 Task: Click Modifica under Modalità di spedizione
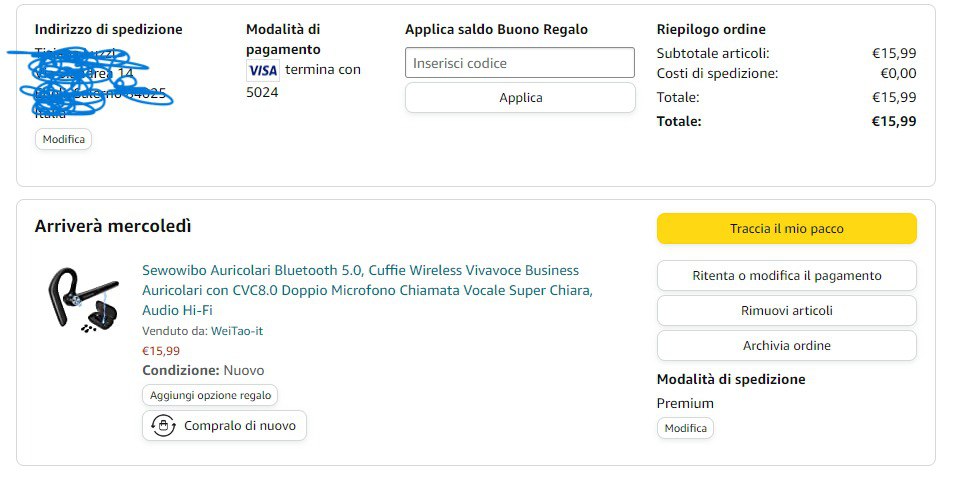[x=685, y=428]
